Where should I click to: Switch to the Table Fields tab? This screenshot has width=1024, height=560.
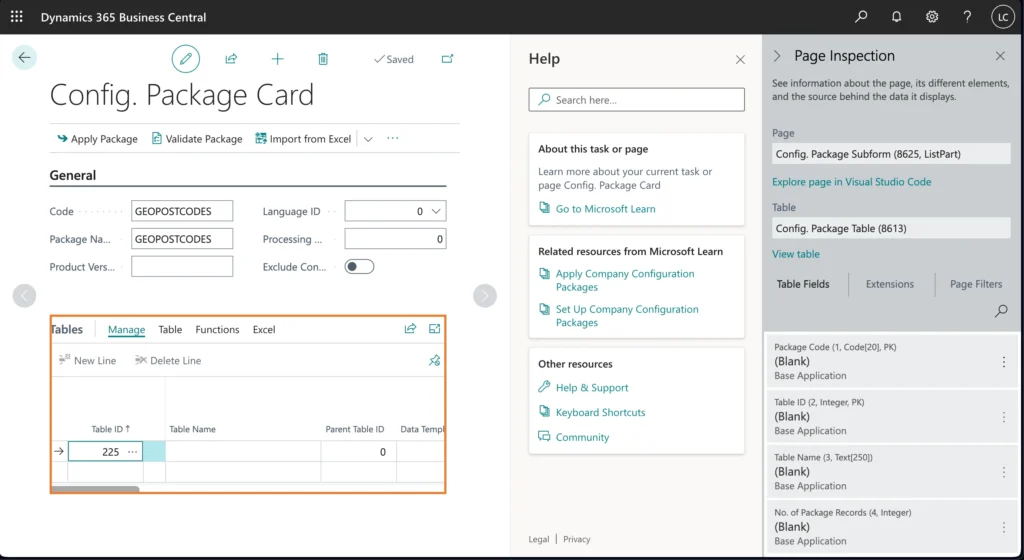(x=803, y=284)
